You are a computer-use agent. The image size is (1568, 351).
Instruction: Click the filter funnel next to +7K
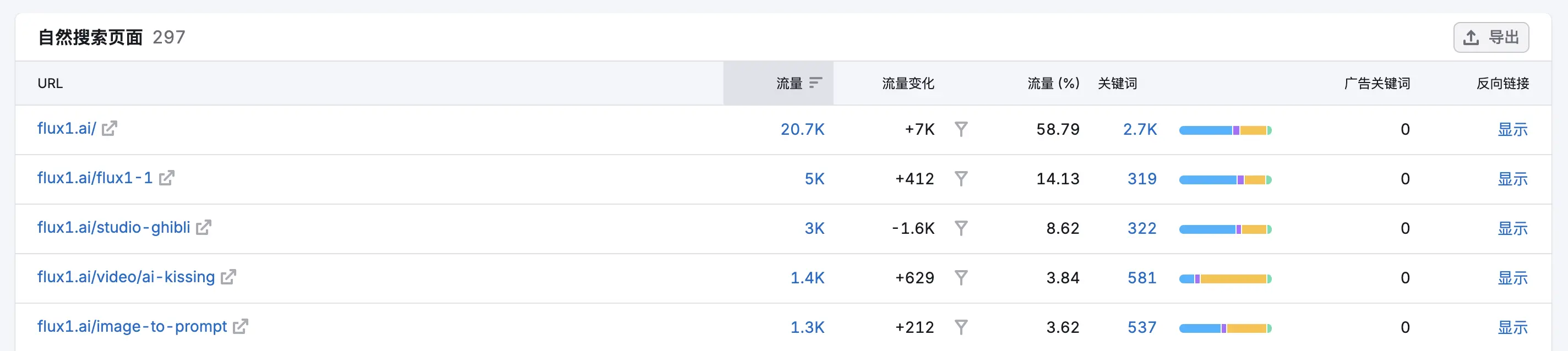coord(961,129)
